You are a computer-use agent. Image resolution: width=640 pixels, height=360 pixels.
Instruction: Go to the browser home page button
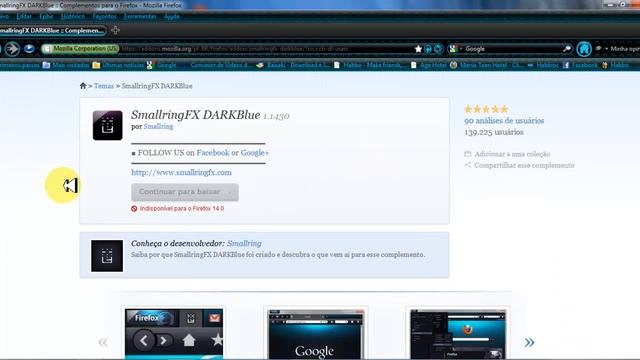tap(584, 49)
